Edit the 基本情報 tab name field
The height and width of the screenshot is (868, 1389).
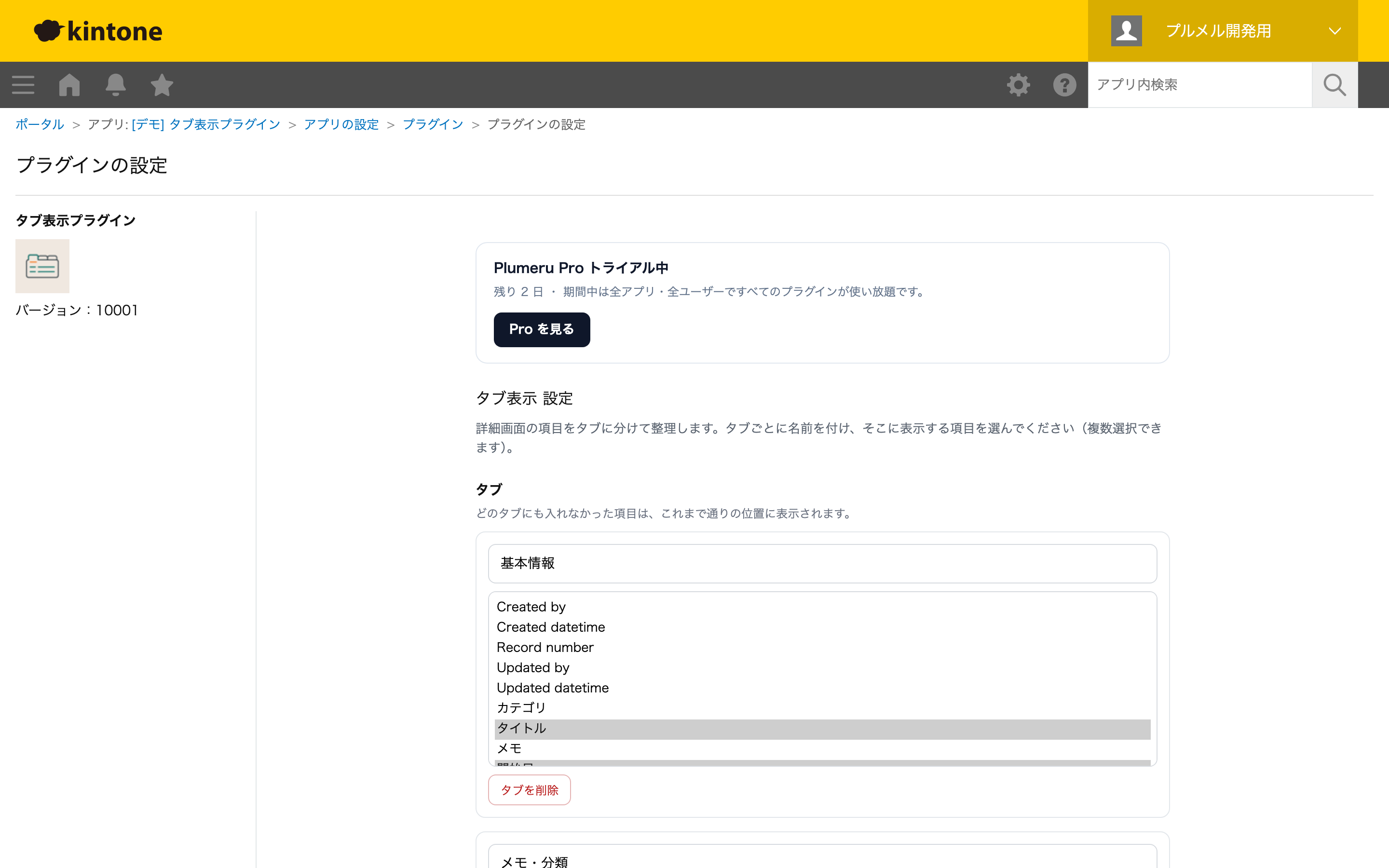[822, 564]
